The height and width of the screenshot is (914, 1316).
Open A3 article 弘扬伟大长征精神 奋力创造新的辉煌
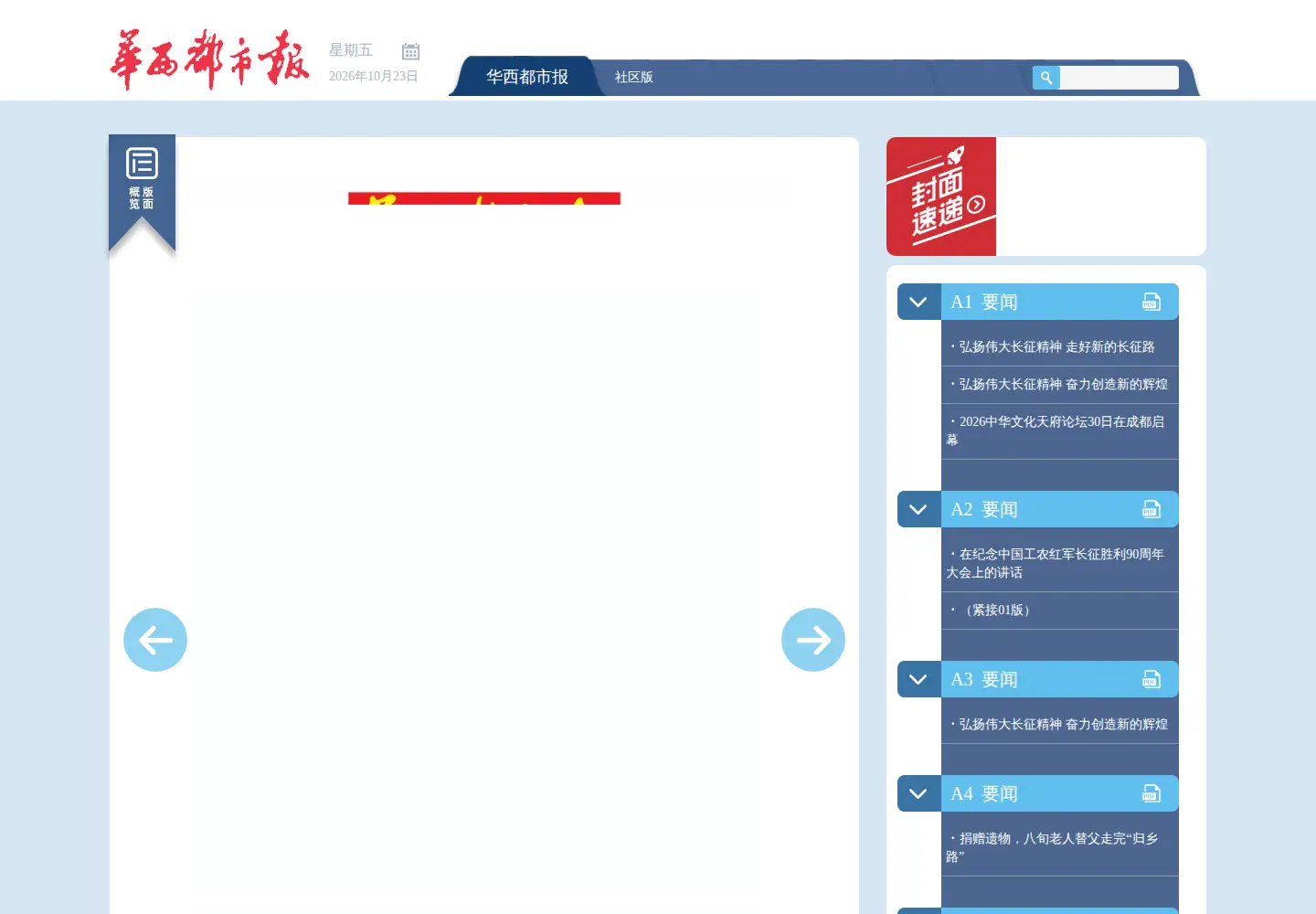tap(1063, 724)
